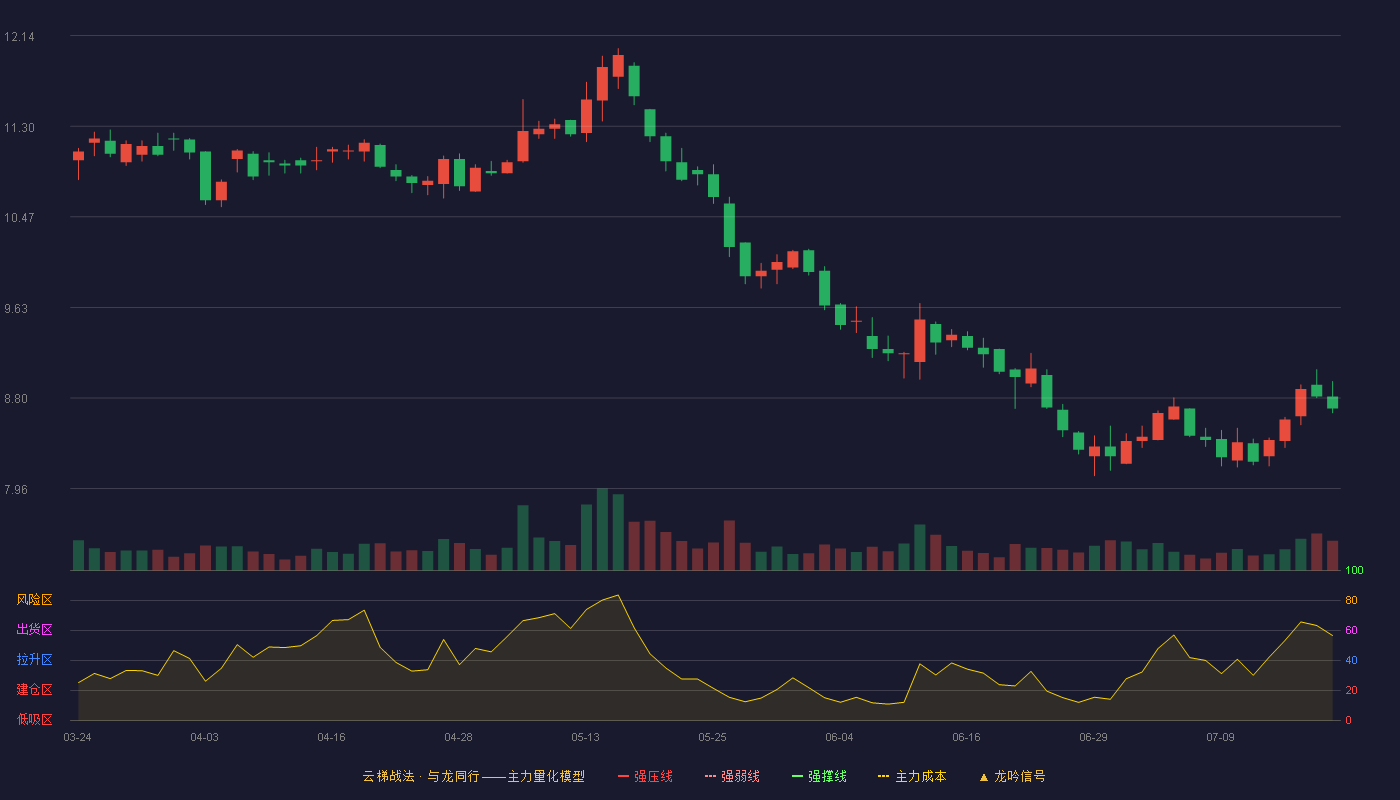
Task: Select the 低吸区 zone label
Action: coord(34,719)
